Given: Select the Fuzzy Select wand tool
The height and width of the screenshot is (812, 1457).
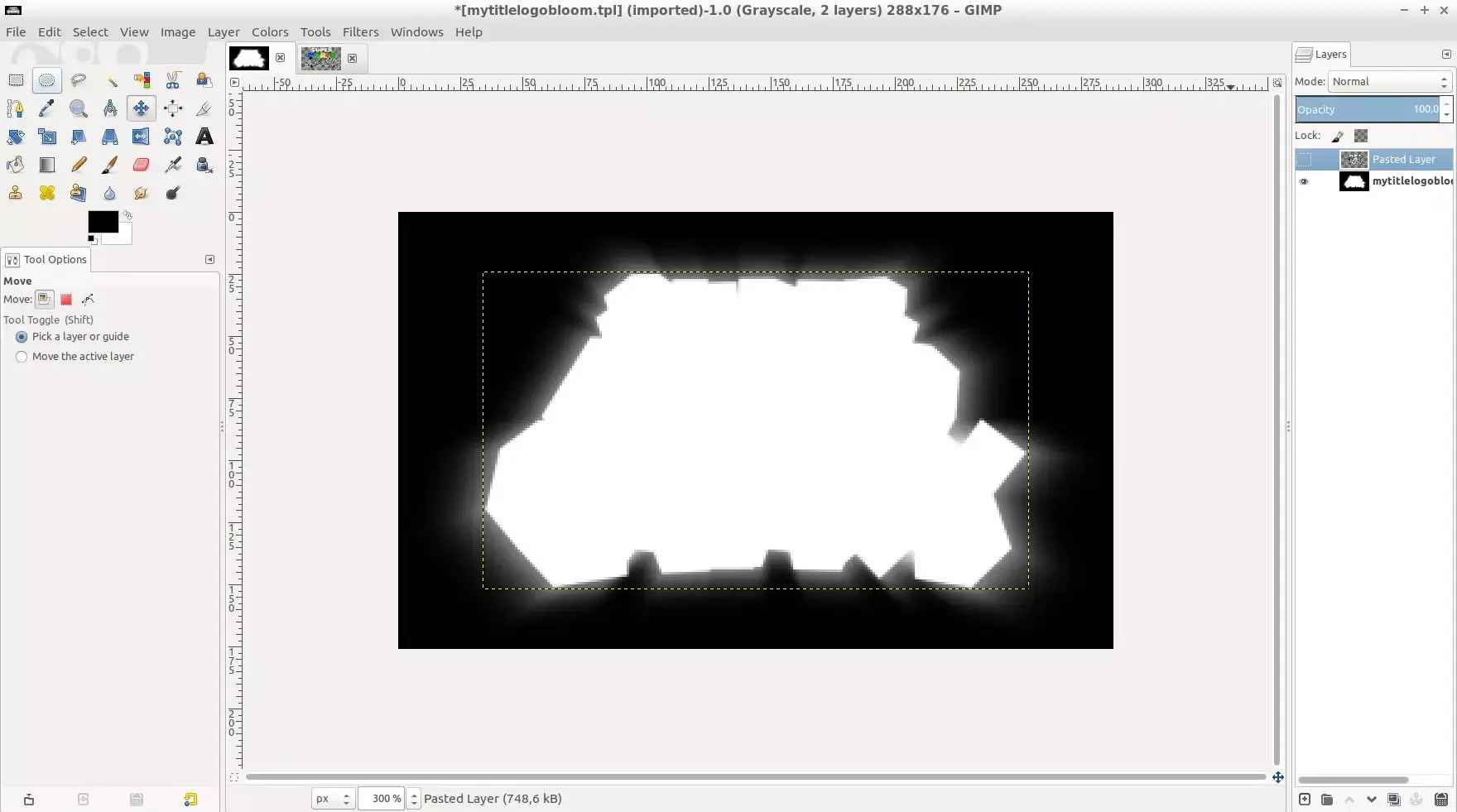Looking at the screenshot, I should [110, 80].
